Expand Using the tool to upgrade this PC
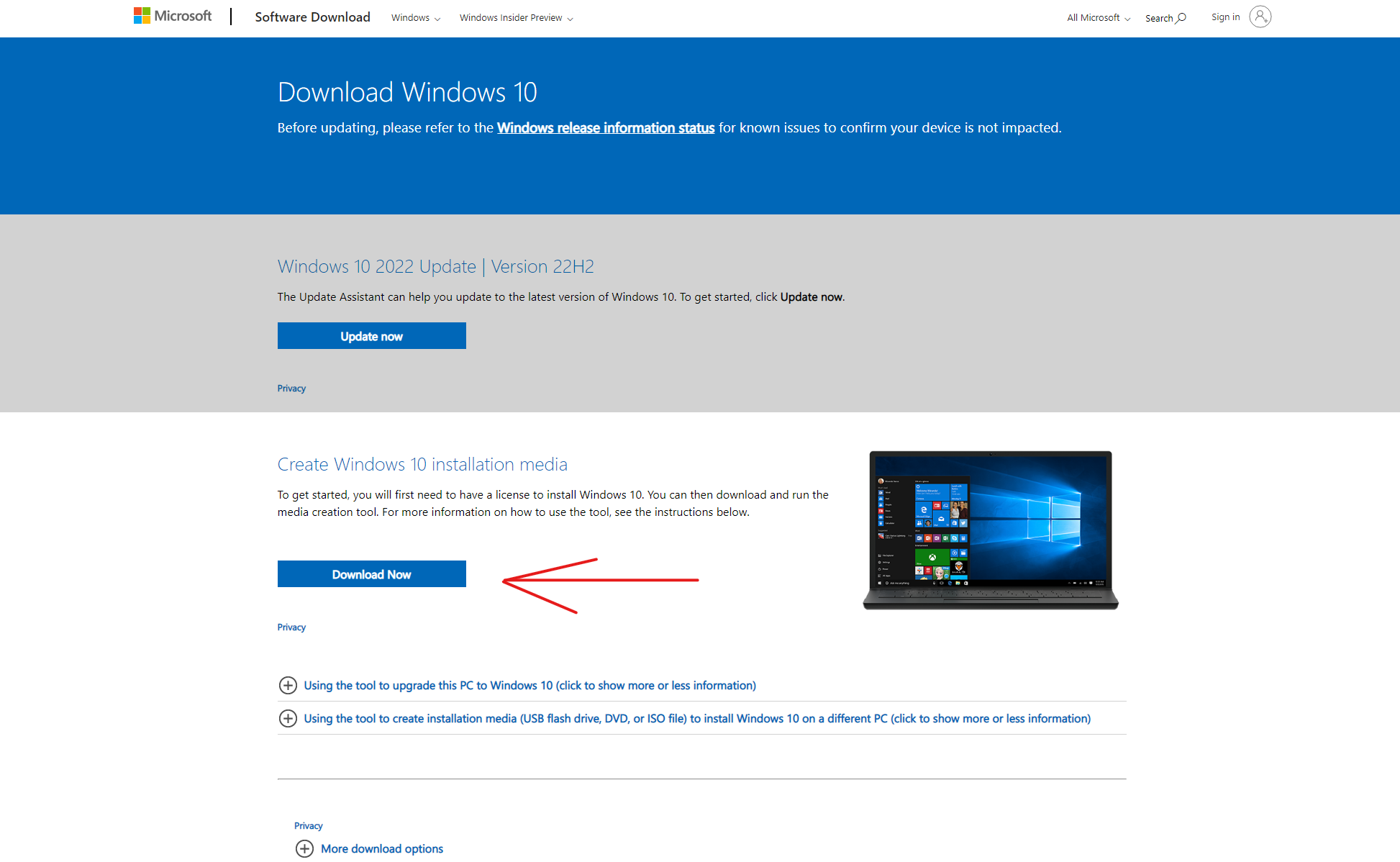The height and width of the screenshot is (862, 1400). click(x=529, y=685)
